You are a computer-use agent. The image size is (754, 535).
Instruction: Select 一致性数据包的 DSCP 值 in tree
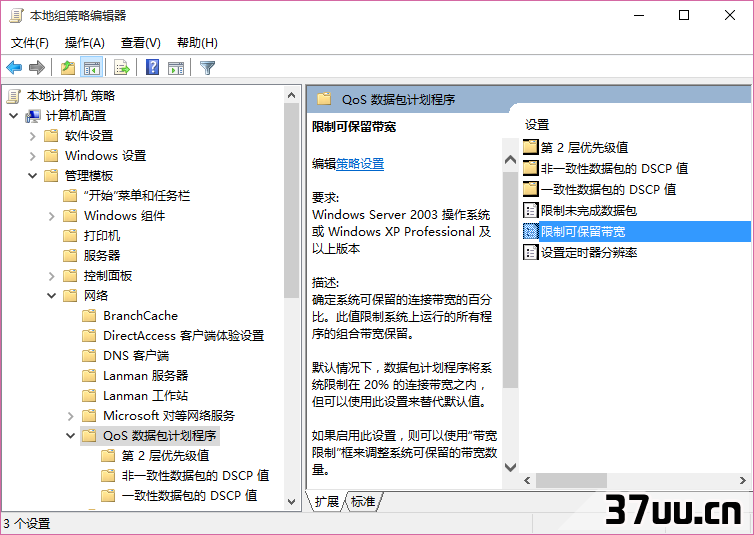(x=189, y=496)
